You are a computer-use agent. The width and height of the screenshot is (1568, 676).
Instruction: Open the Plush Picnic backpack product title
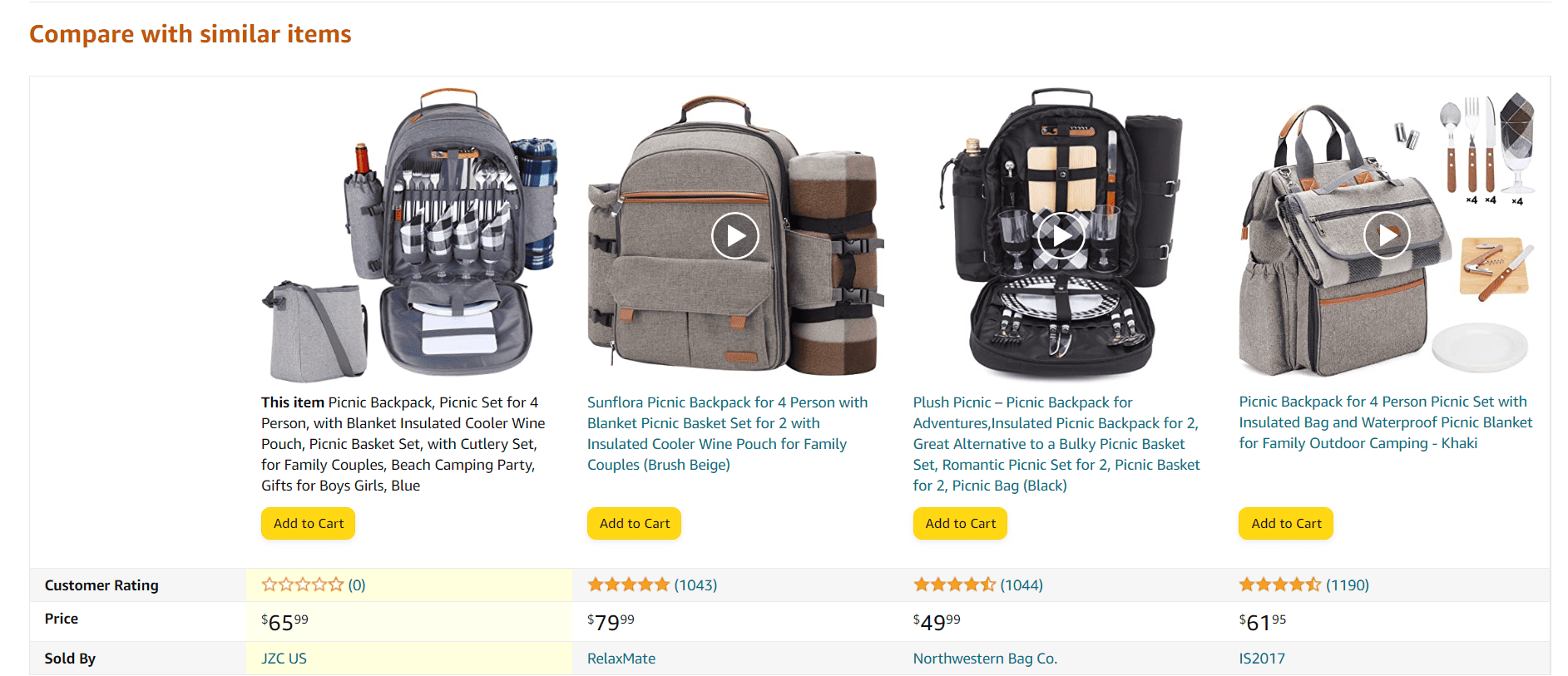pos(1056,444)
